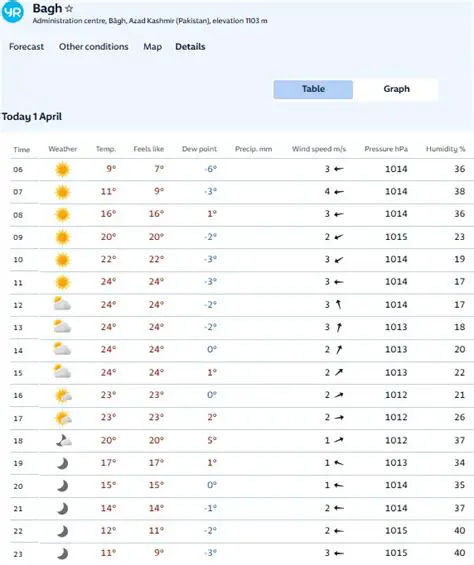Image resolution: width=474 pixels, height=565 pixels.
Task: Click the Dew point column header
Action: 199,149
